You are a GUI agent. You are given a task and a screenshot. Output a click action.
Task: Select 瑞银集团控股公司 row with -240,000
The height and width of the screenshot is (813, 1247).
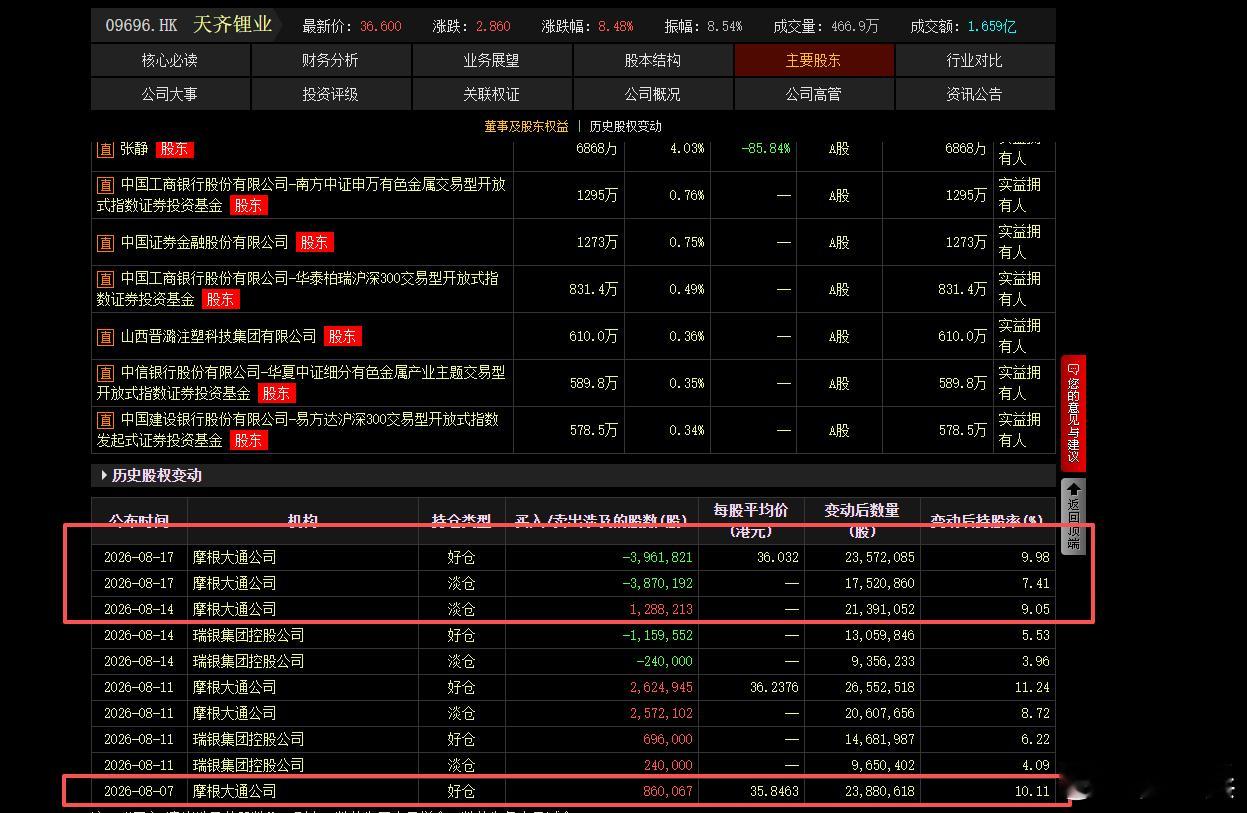(573, 661)
